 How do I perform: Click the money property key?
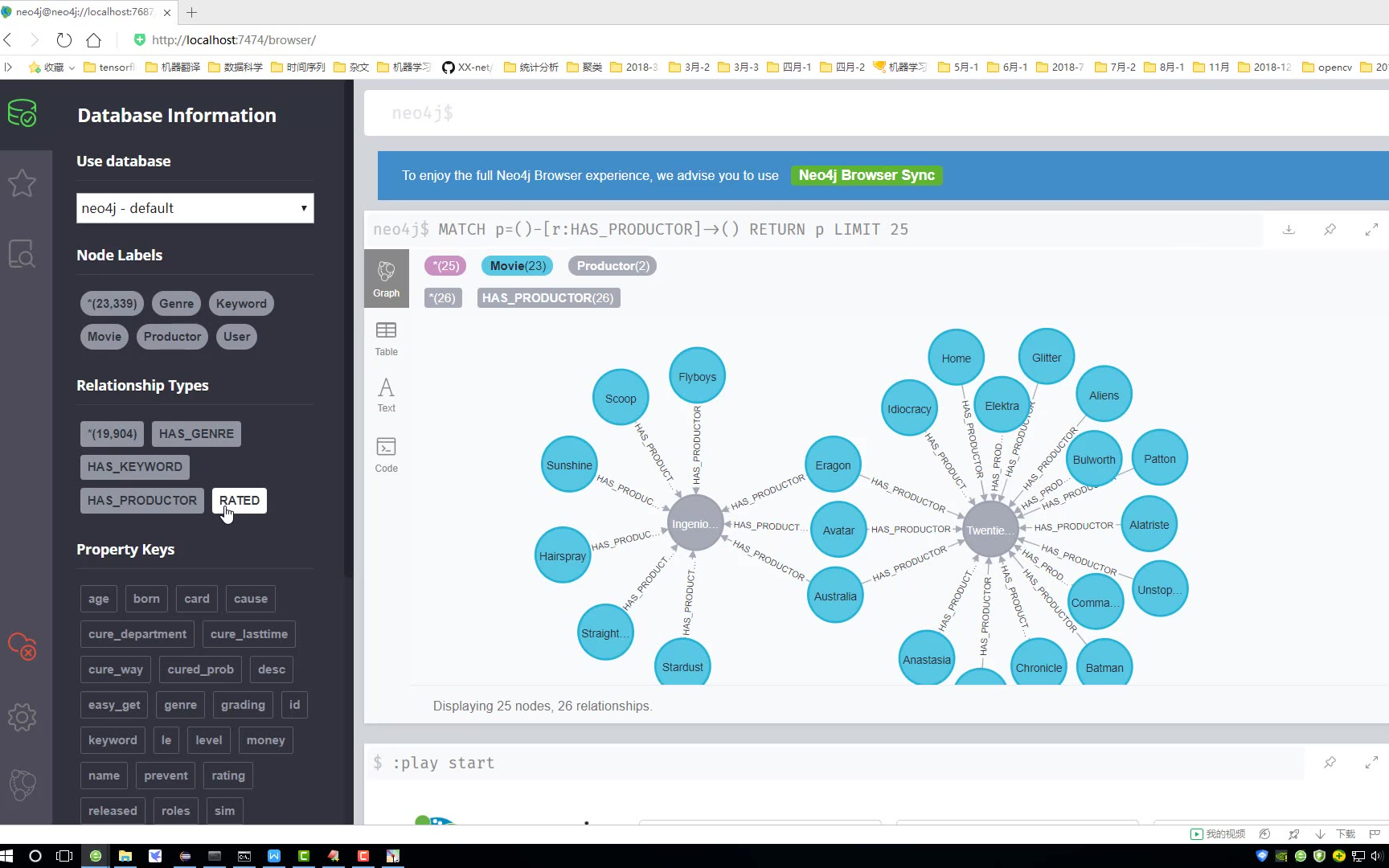coord(266,740)
